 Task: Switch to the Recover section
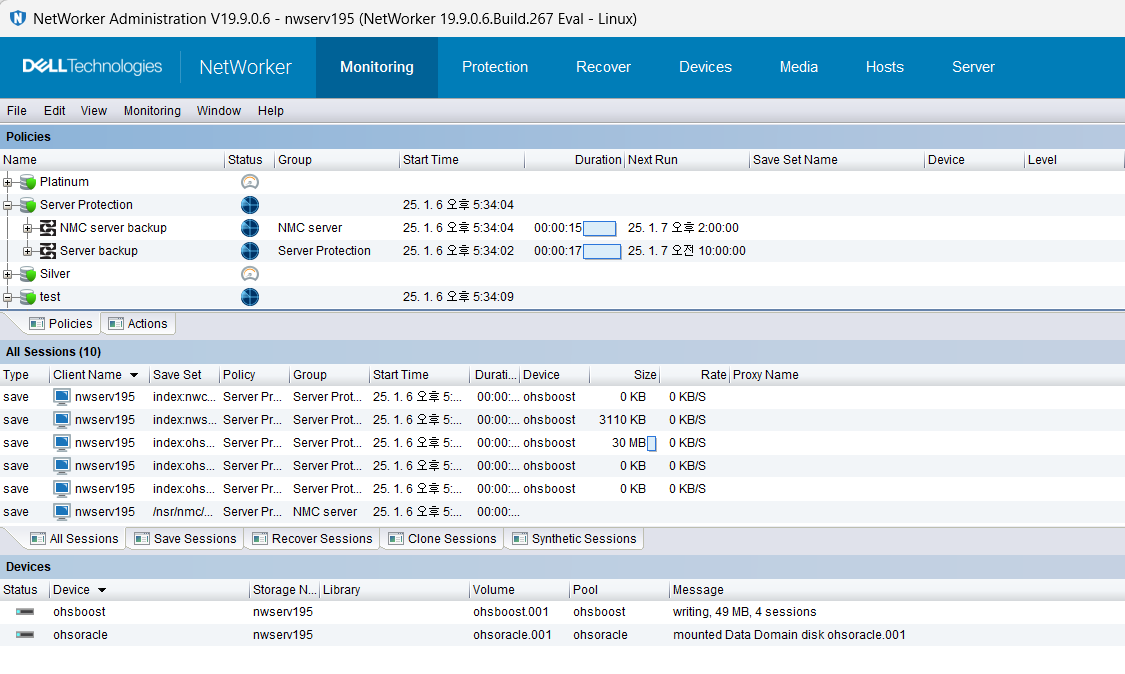tap(603, 67)
